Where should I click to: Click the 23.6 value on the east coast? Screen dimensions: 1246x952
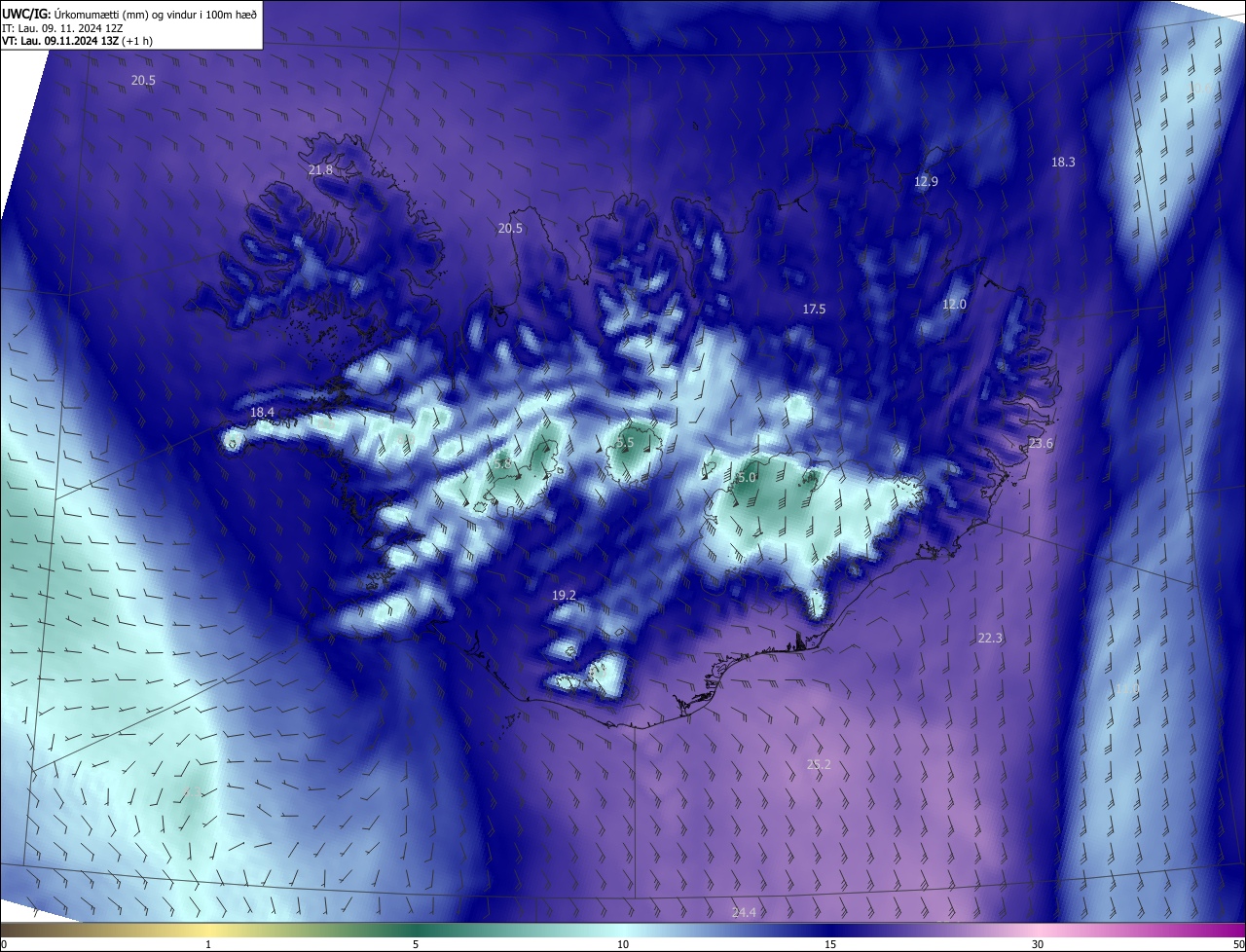[x=1041, y=444]
